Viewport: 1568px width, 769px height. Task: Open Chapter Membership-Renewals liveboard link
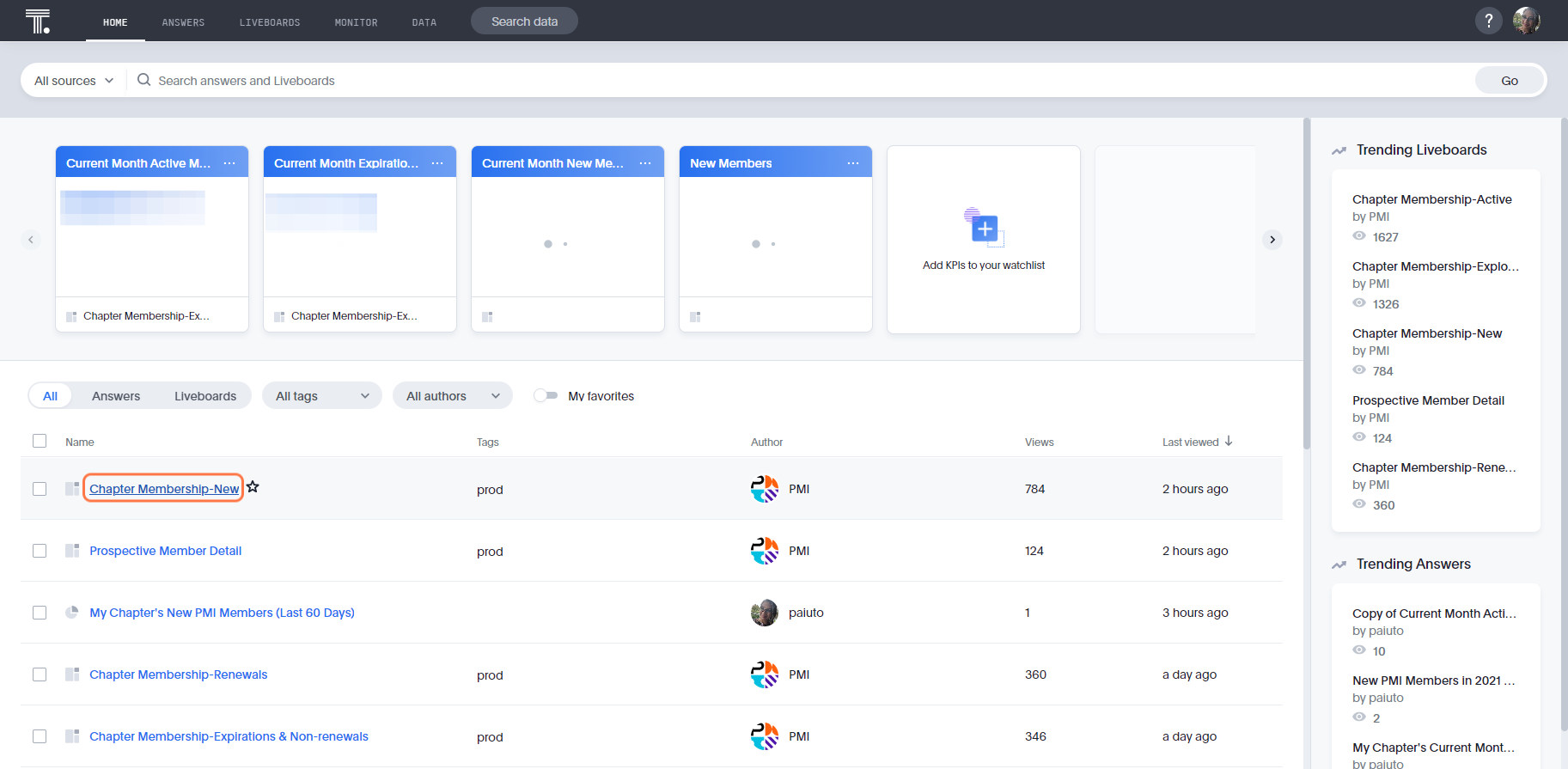click(x=179, y=674)
